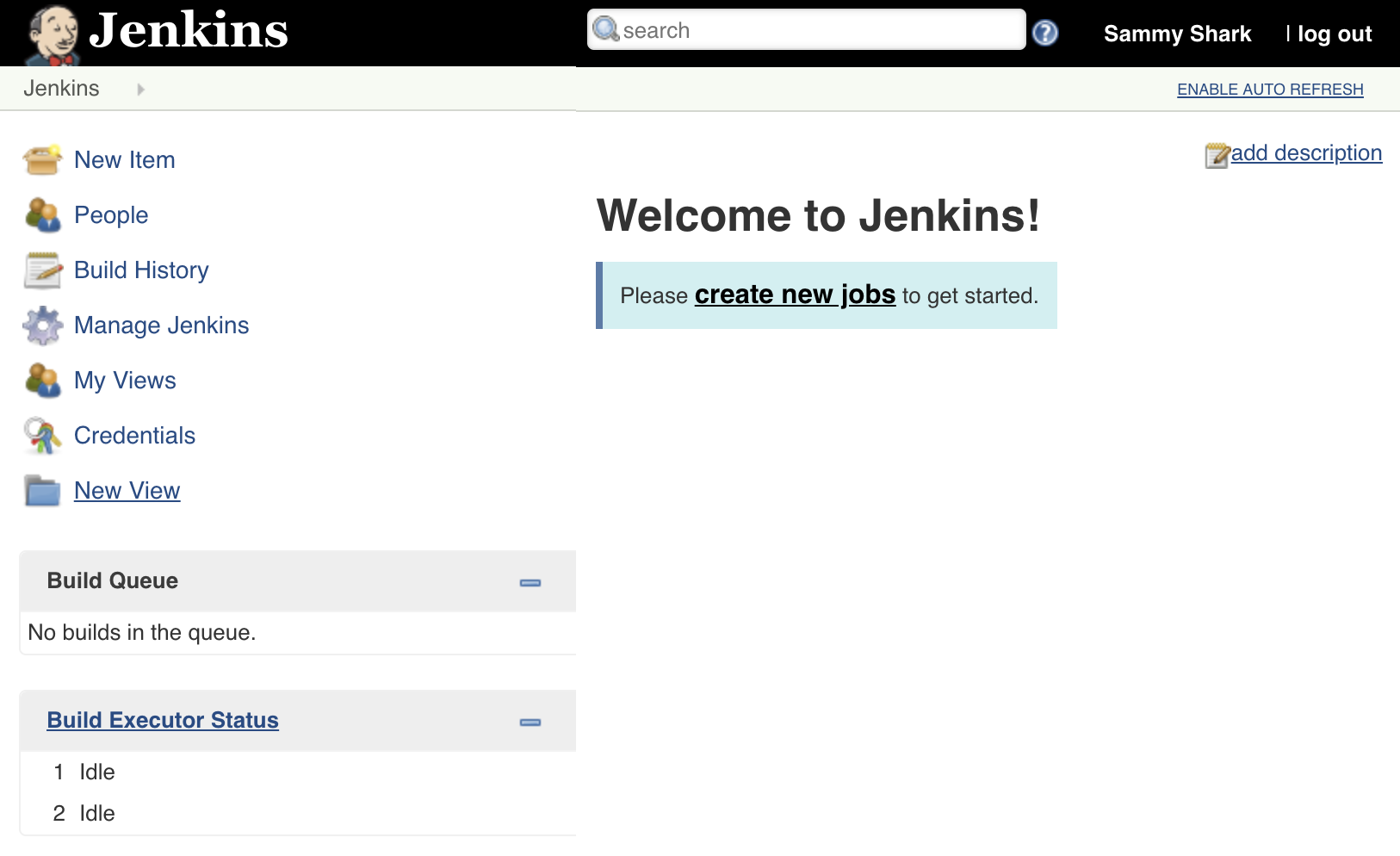Screen dimensions: 1400x856
Task: Open Credentials page
Action: (x=134, y=436)
